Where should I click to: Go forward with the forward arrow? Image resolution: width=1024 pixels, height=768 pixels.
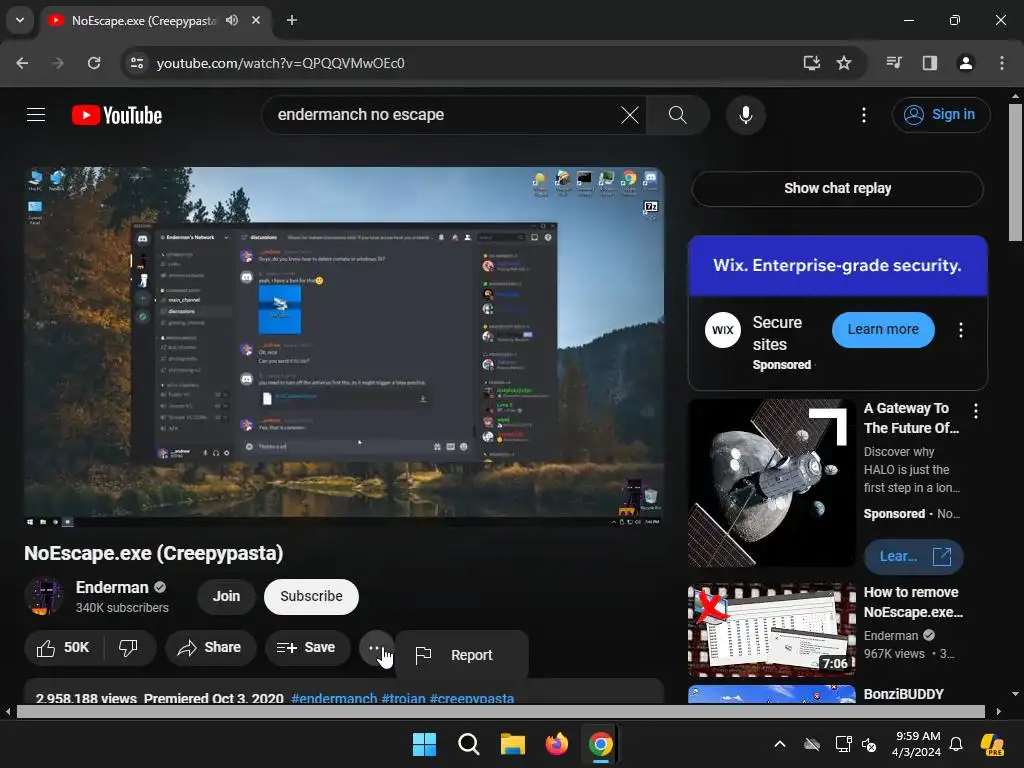click(x=58, y=63)
